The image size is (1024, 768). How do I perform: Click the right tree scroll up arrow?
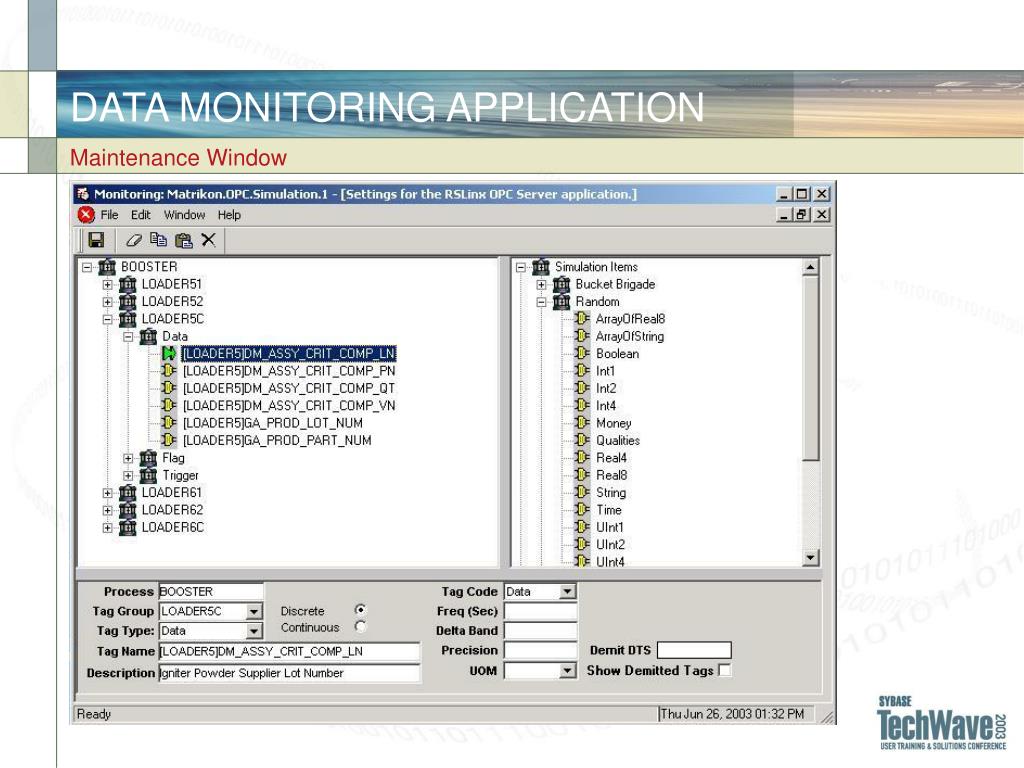click(810, 267)
